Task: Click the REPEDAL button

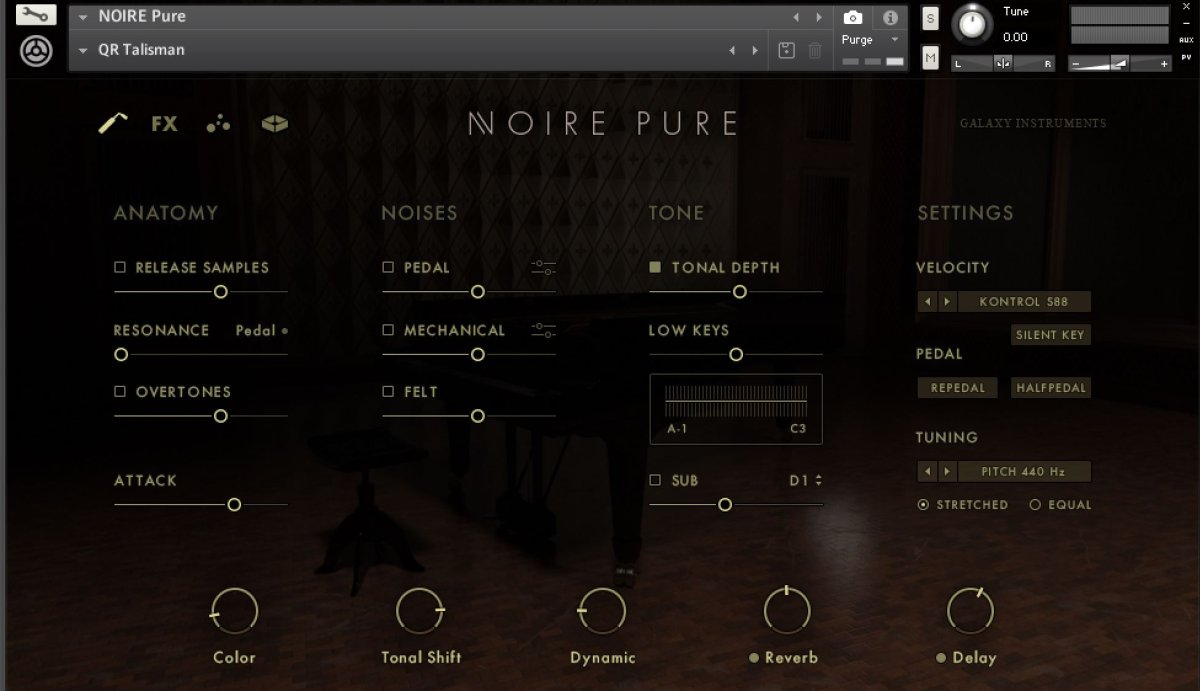Action: coord(957,388)
